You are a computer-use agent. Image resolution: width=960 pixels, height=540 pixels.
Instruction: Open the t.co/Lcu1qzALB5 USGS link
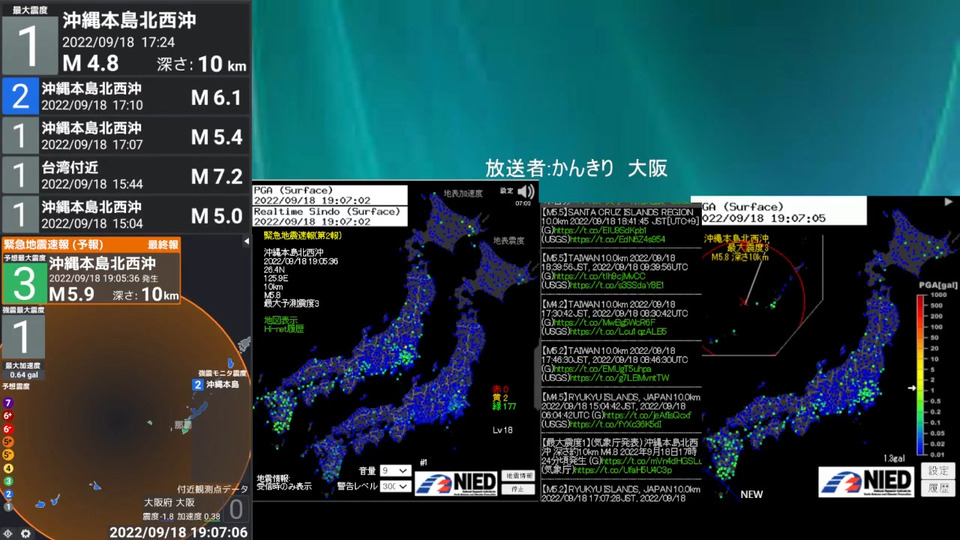click(x=618, y=332)
